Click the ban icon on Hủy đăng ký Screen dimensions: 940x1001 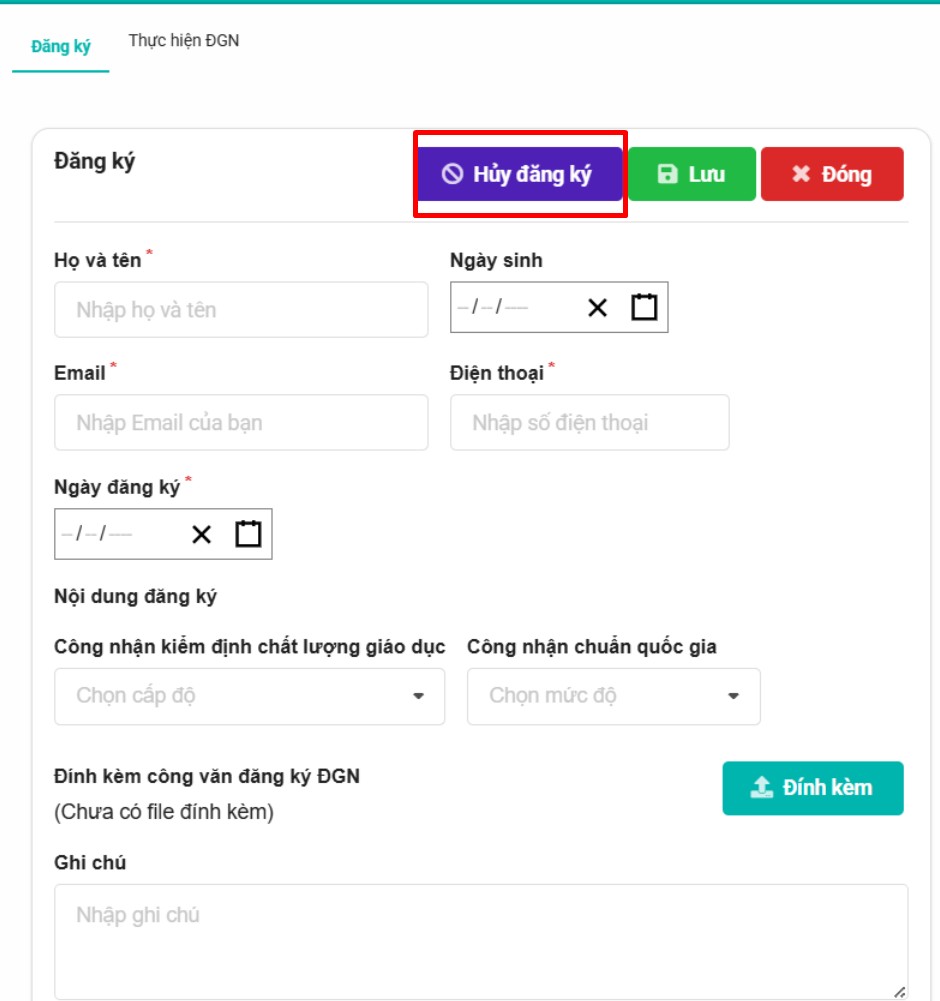[x=453, y=175]
